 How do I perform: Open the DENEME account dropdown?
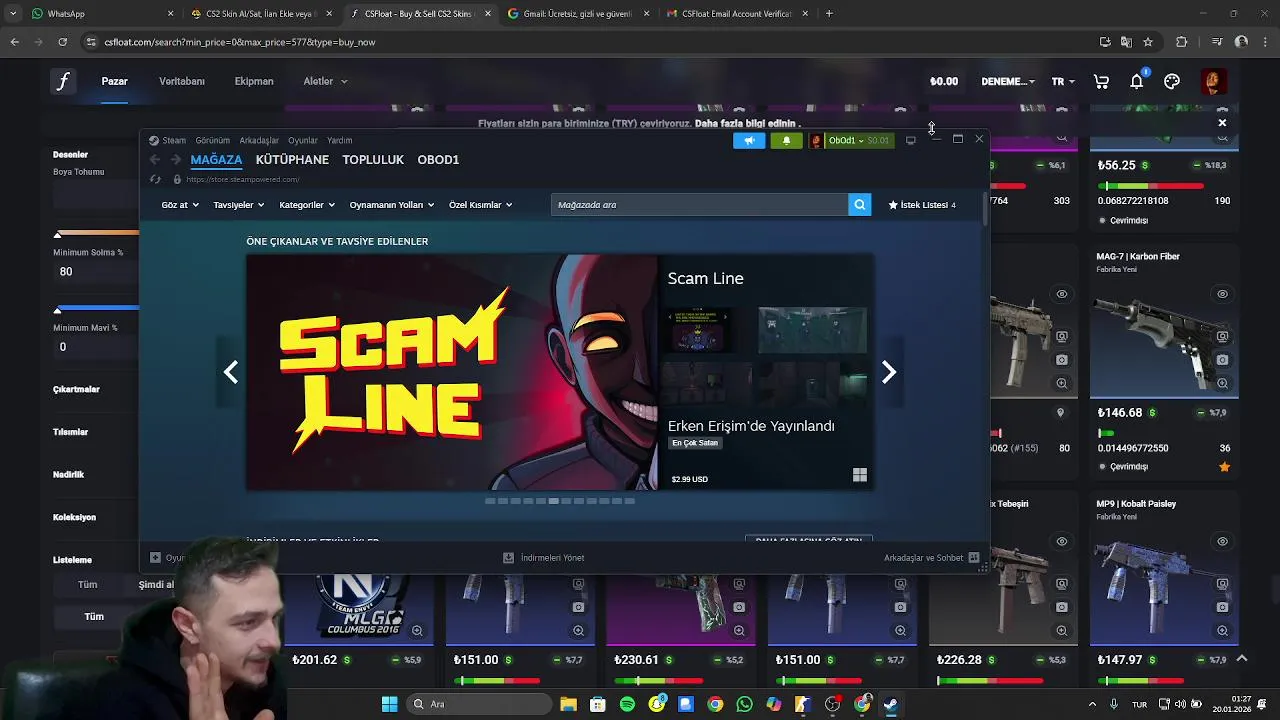(x=1008, y=82)
